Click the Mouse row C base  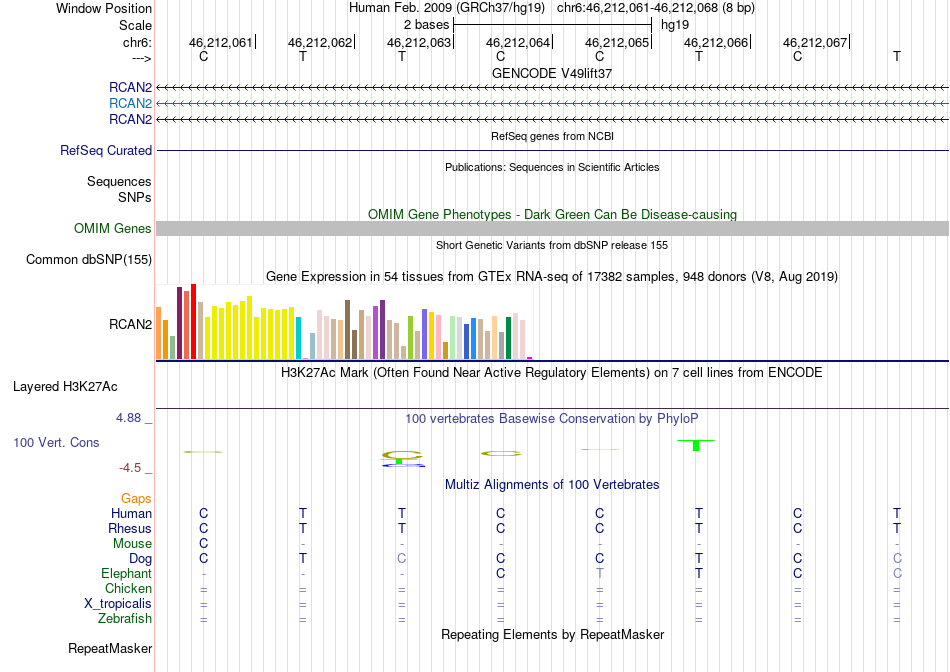pos(204,544)
